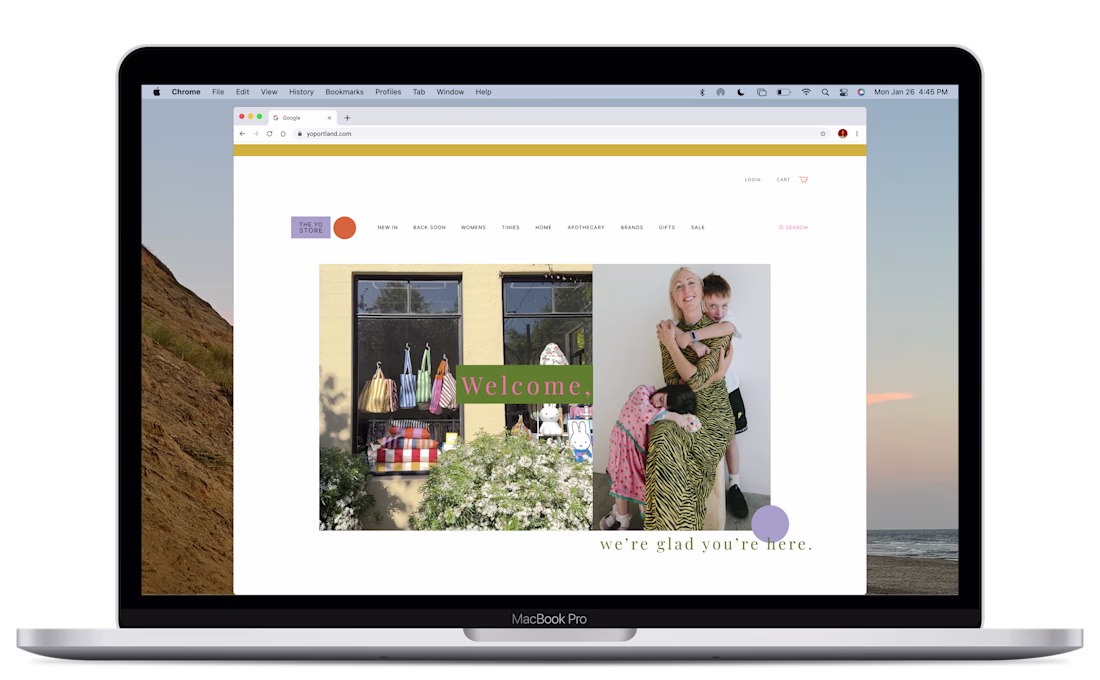The height and width of the screenshot is (680, 1100).
Task: Open Chrome's three-dot menu
Action: tap(857, 133)
